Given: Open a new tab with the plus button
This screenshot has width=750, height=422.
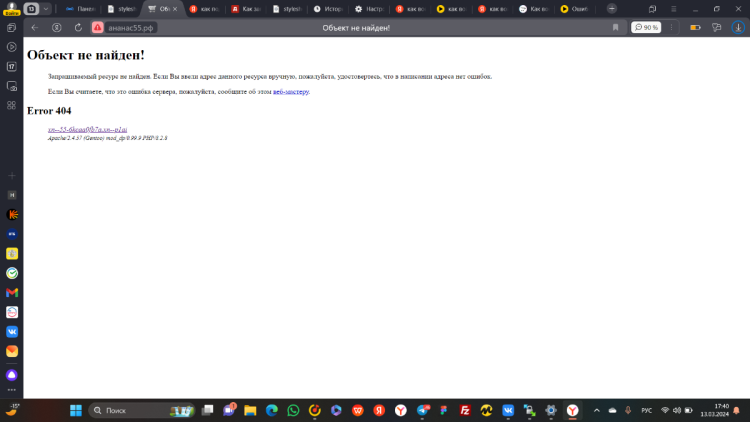Looking at the screenshot, I should pos(611,9).
